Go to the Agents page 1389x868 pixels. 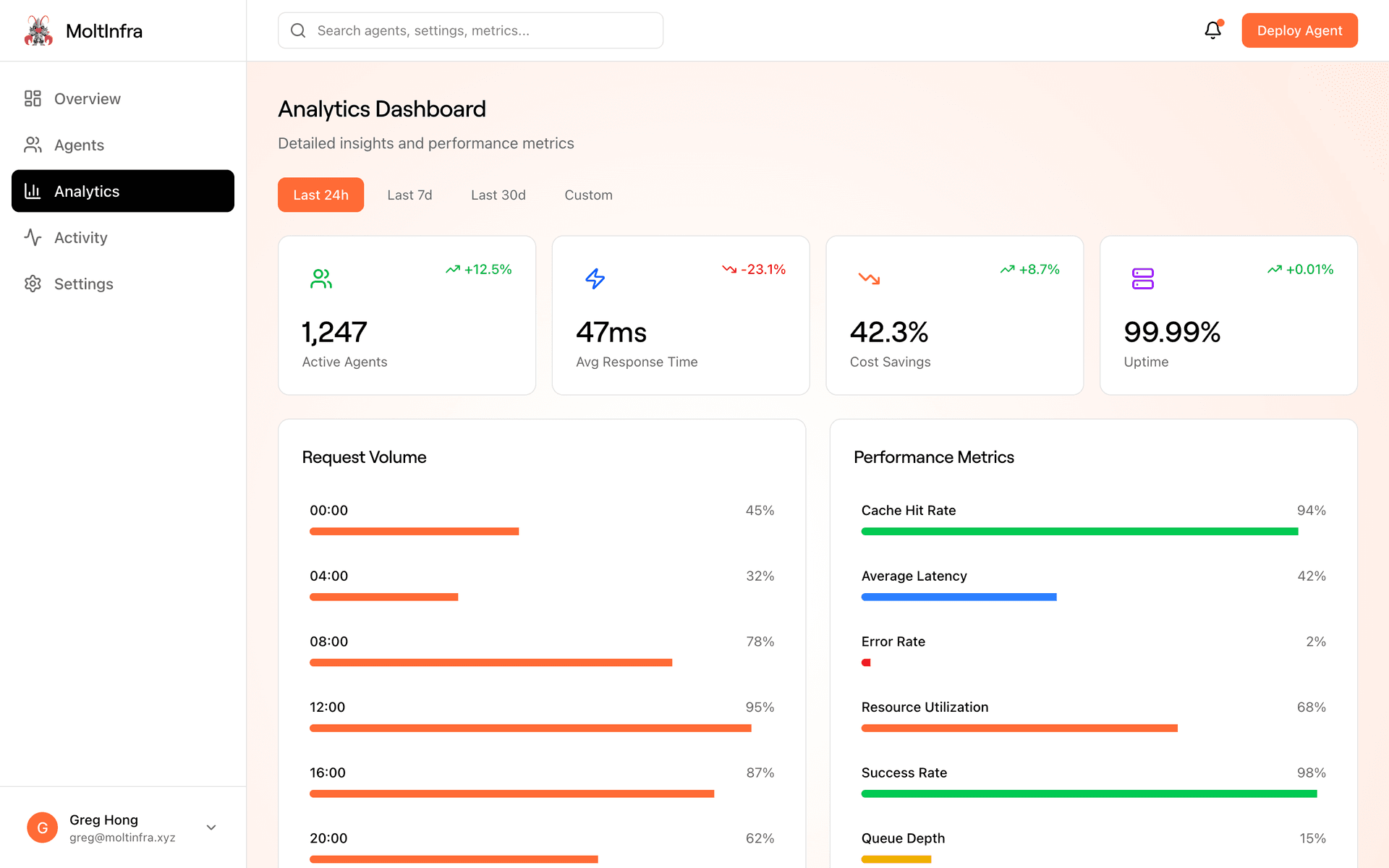tap(123, 145)
